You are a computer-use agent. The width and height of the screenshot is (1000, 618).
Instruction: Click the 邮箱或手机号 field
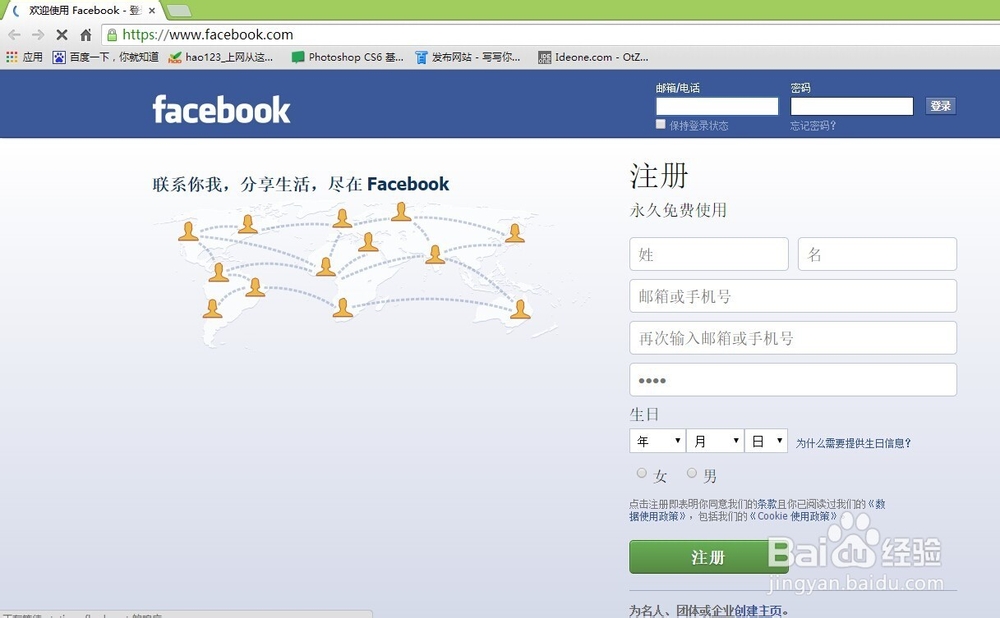point(793,296)
